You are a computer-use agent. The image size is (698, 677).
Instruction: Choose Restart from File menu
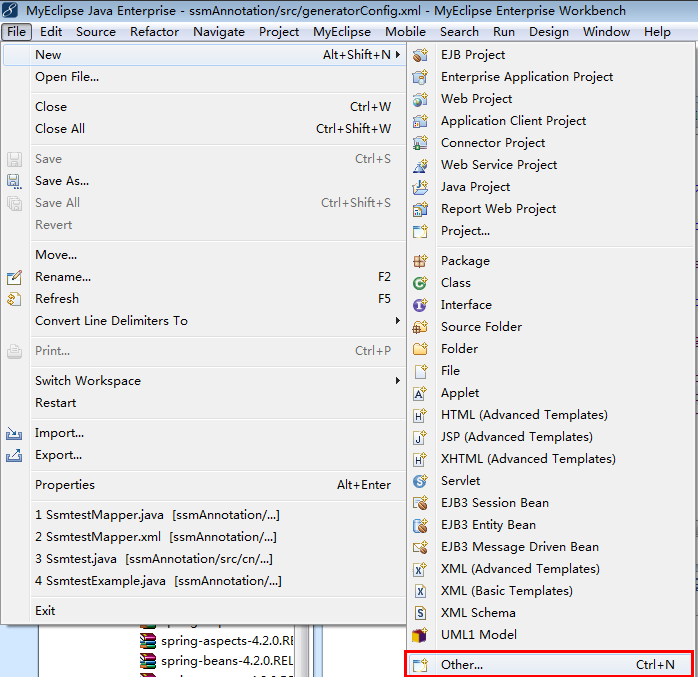pyautogui.click(x=204, y=403)
